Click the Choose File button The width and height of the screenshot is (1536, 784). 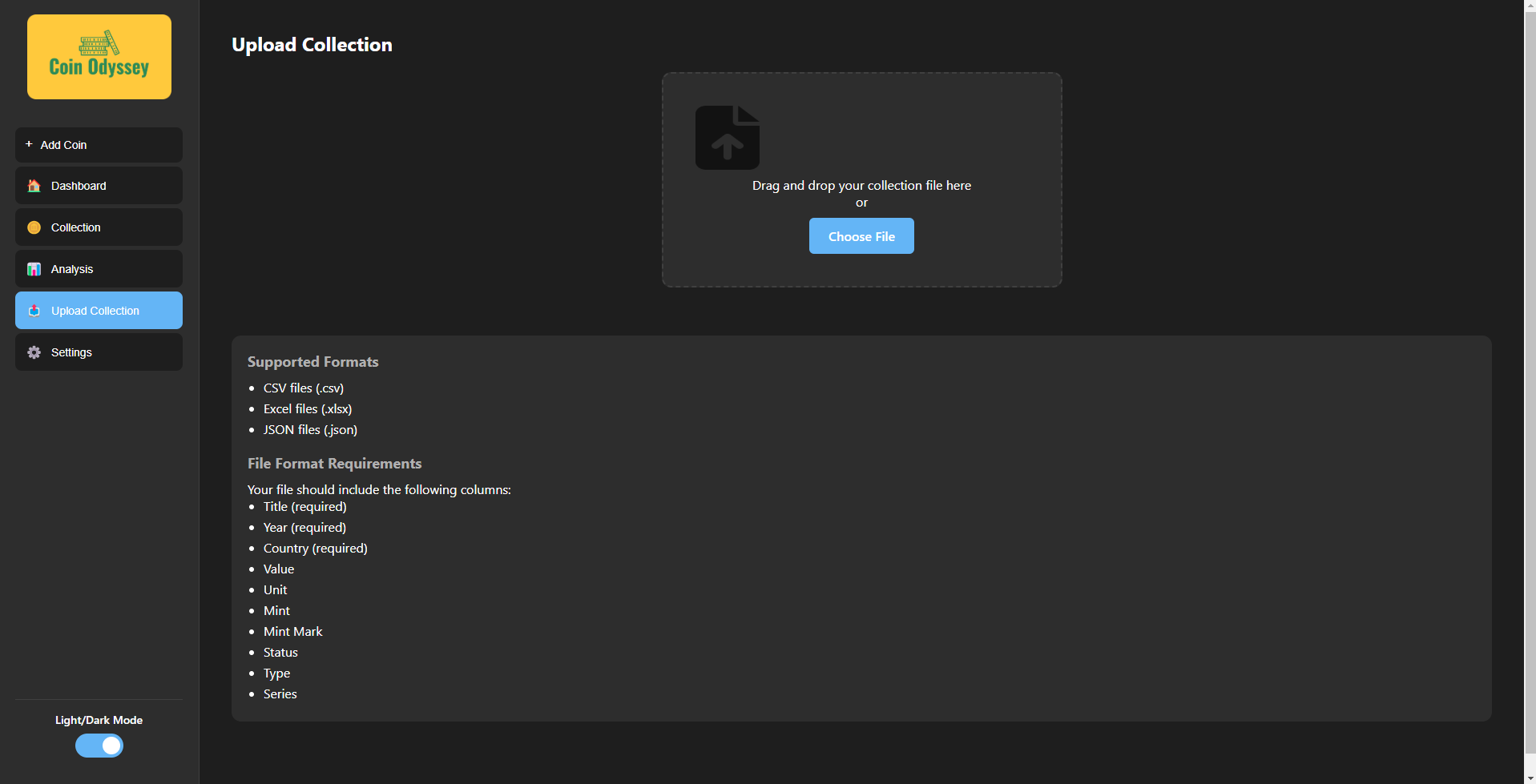(861, 236)
